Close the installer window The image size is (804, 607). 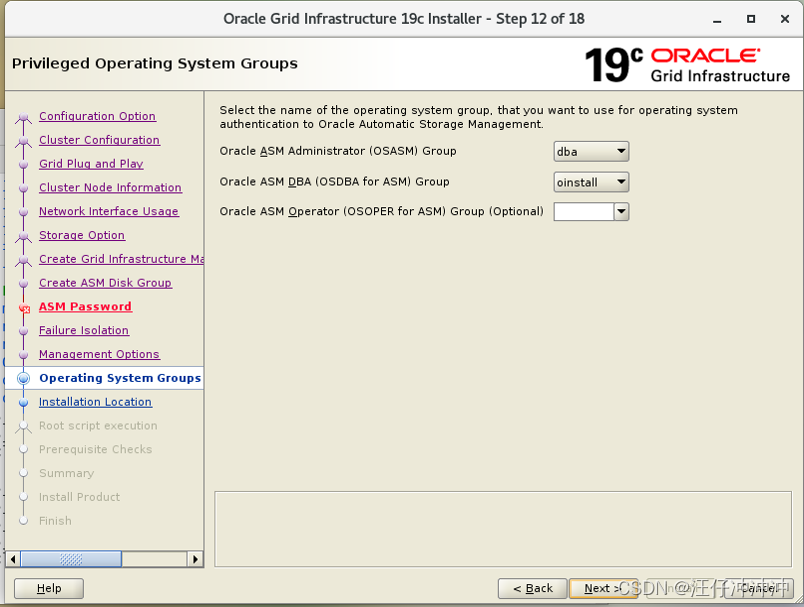785,19
